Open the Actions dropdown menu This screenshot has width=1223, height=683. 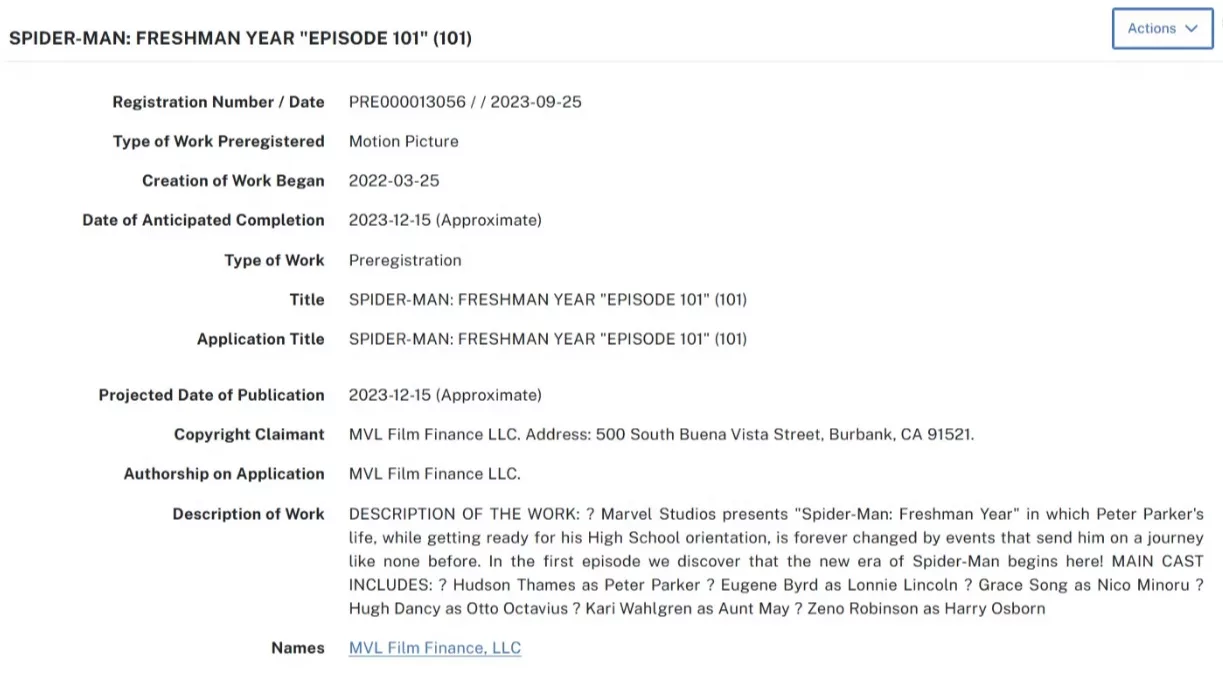[x=1162, y=28]
